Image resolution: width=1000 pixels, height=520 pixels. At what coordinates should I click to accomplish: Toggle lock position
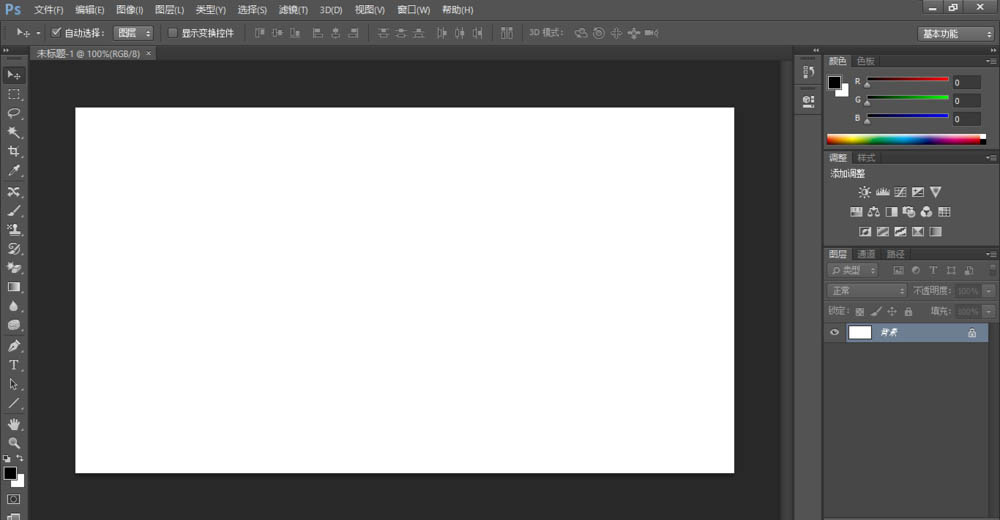pyautogui.click(x=892, y=311)
